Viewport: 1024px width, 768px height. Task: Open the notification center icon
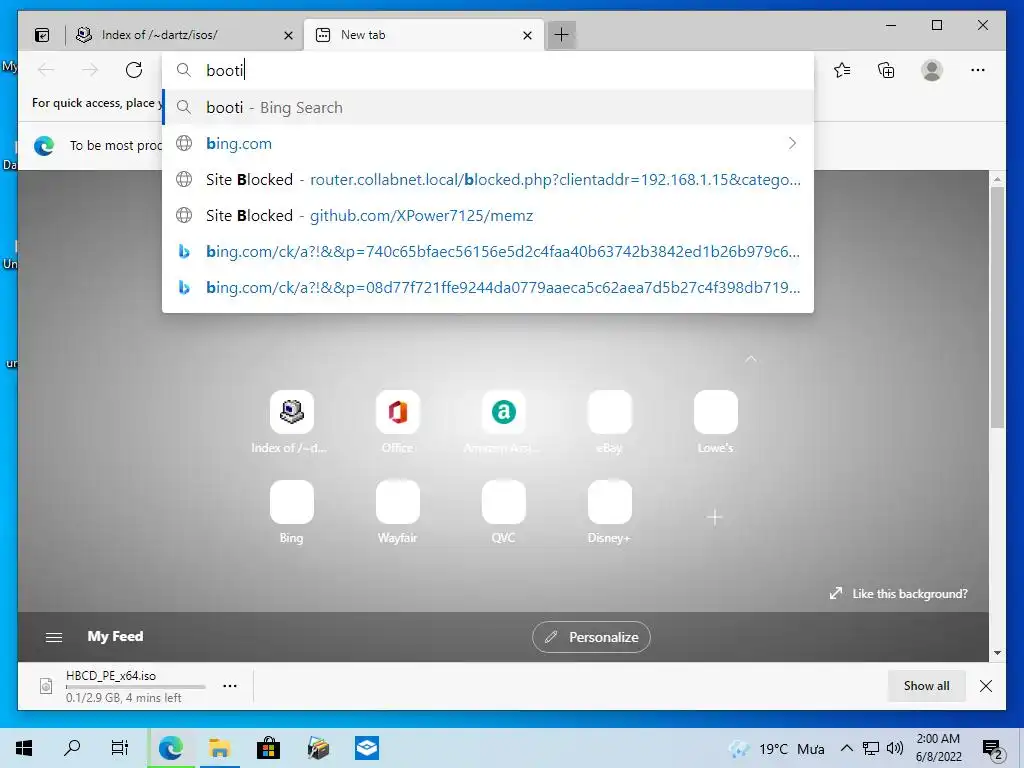992,749
